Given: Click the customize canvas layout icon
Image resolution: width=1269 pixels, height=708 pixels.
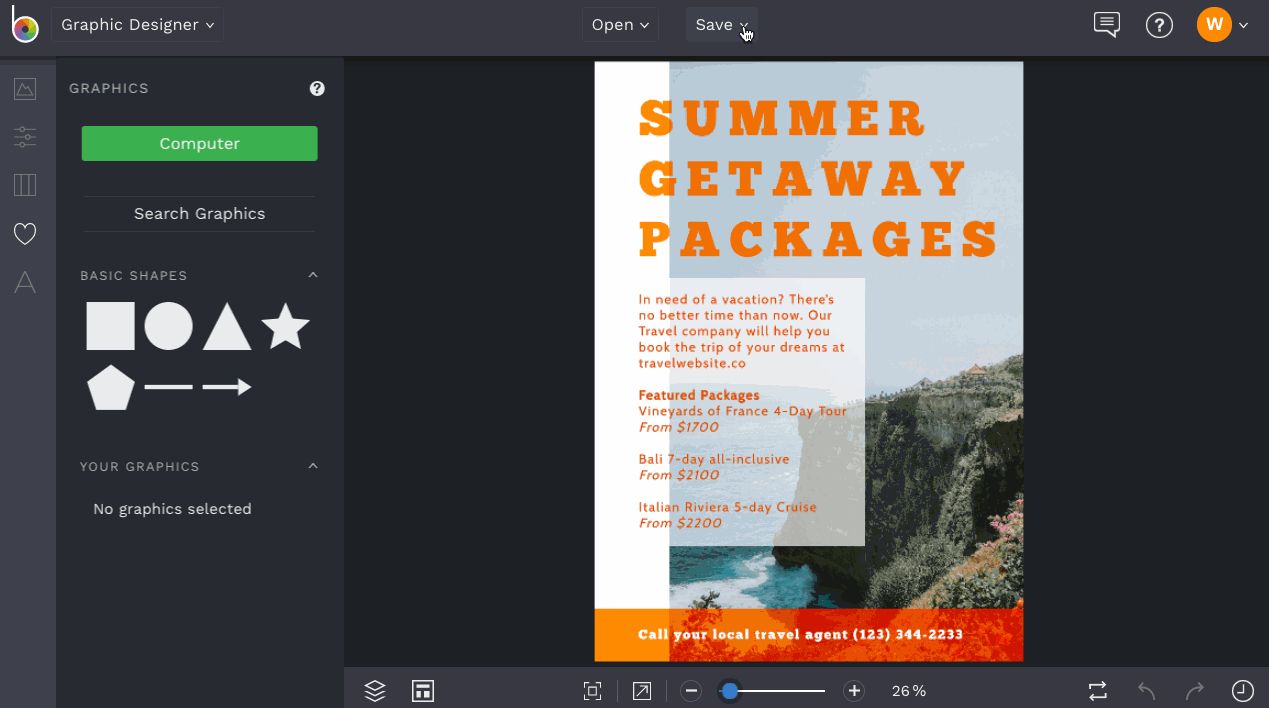Looking at the screenshot, I should (423, 691).
